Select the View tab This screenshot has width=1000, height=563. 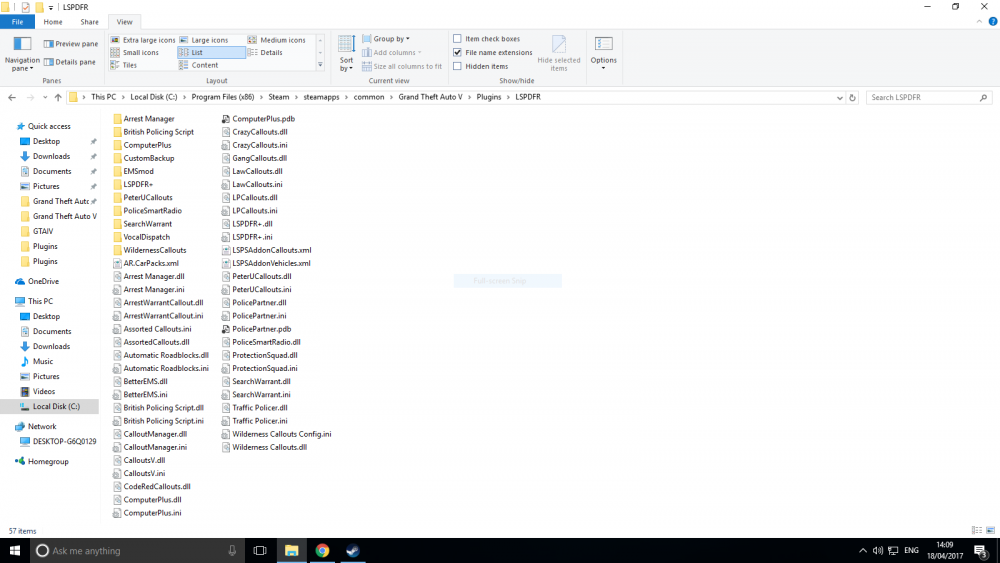pos(124,22)
